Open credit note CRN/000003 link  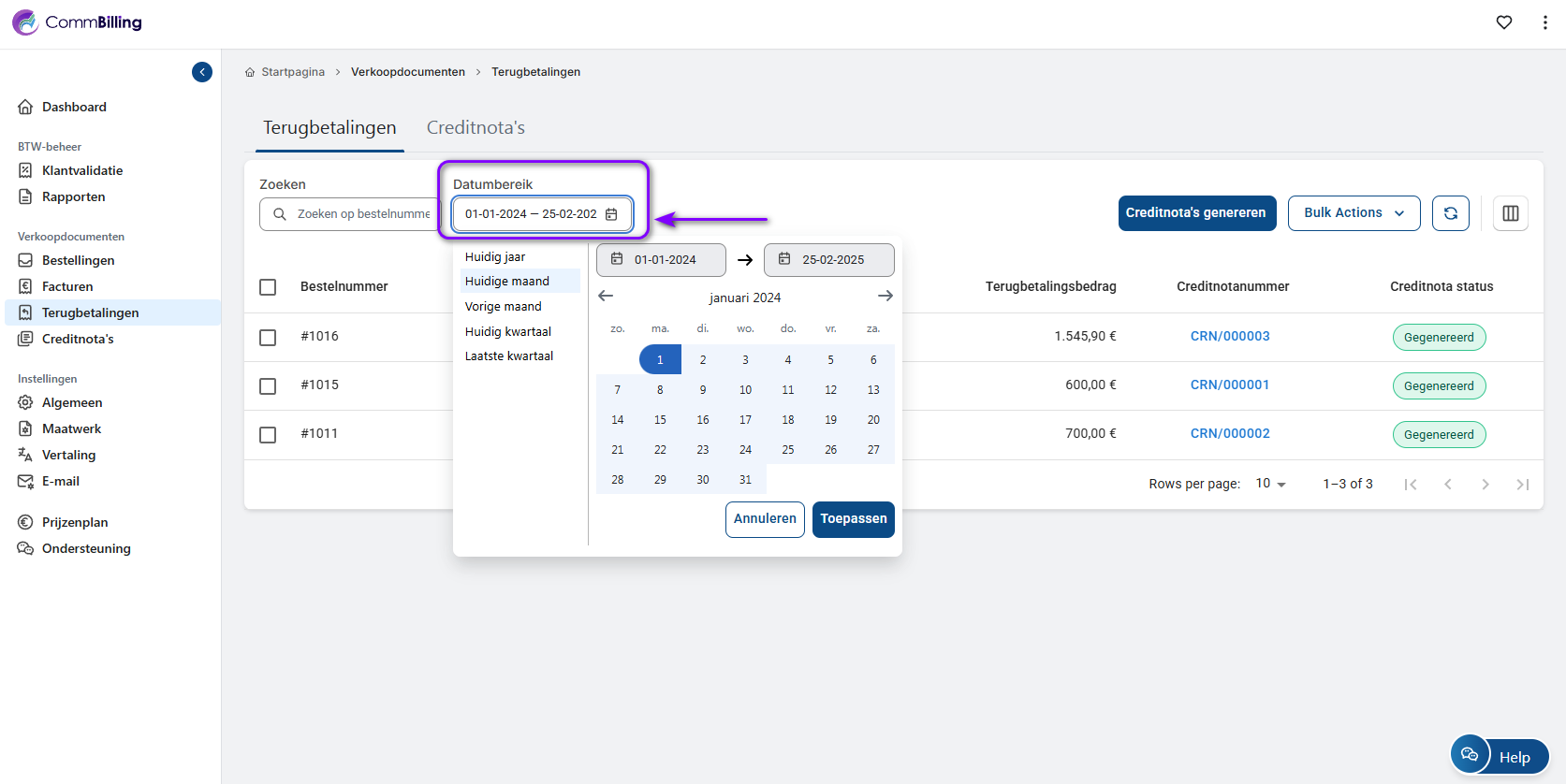pos(1229,337)
